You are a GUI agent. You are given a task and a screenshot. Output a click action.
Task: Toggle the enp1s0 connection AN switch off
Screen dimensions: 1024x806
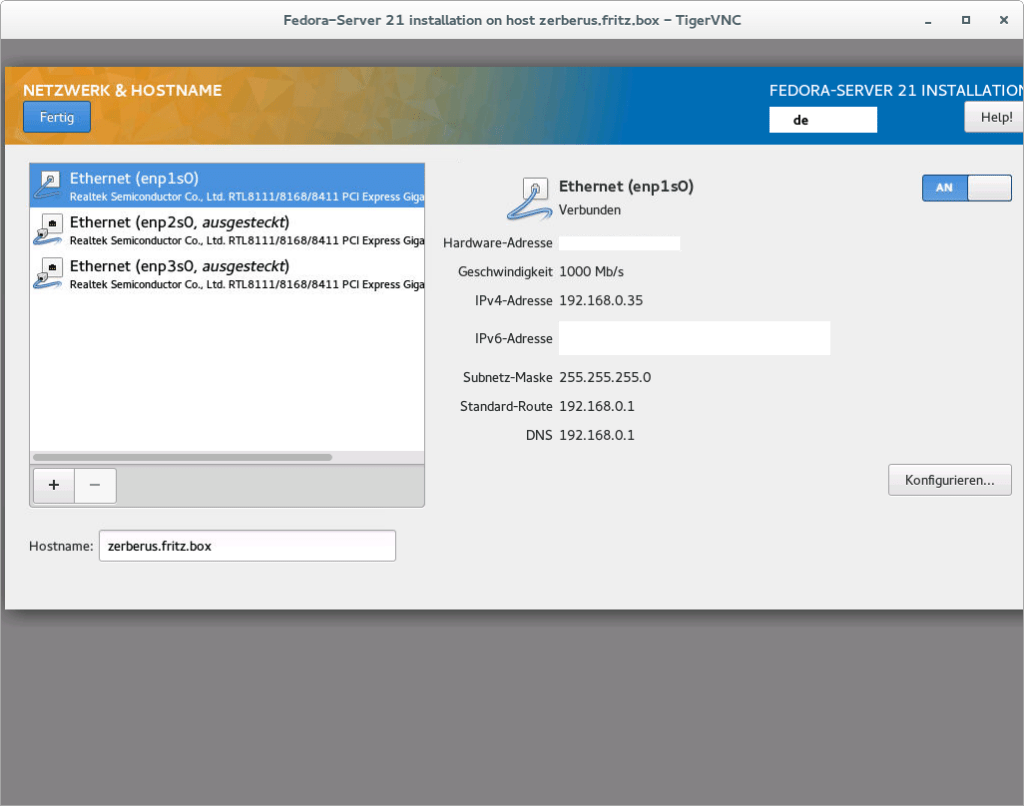click(966, 187)
